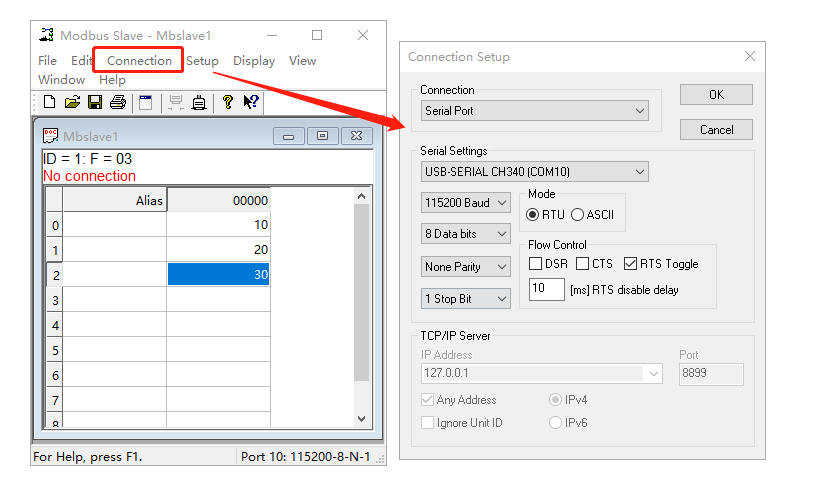Screen dimensions: 826x498
Task: Click the red No connection status text
Action: [x=90, y=176]
